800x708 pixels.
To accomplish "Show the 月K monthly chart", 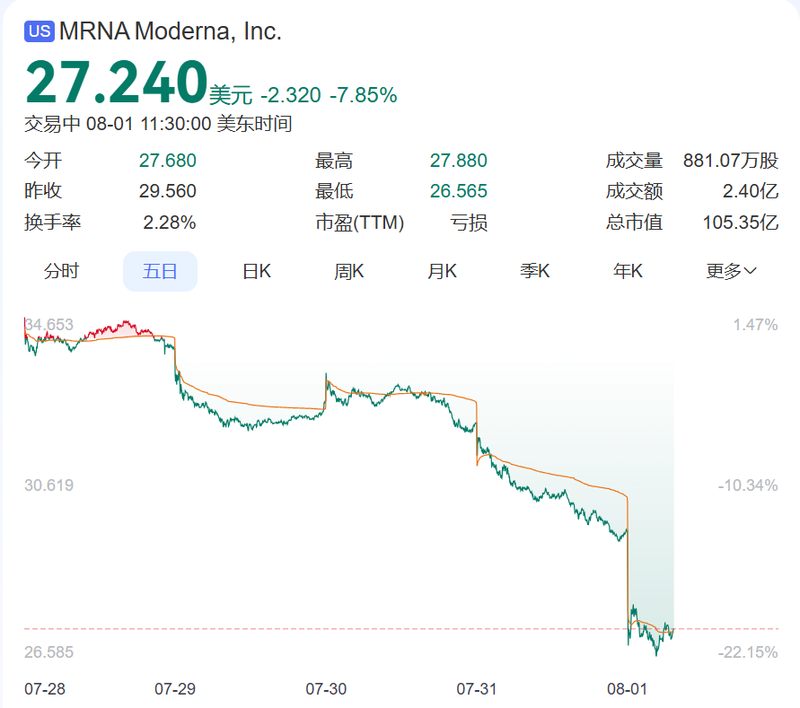I will pyautogui.click(x=442, y=271).
